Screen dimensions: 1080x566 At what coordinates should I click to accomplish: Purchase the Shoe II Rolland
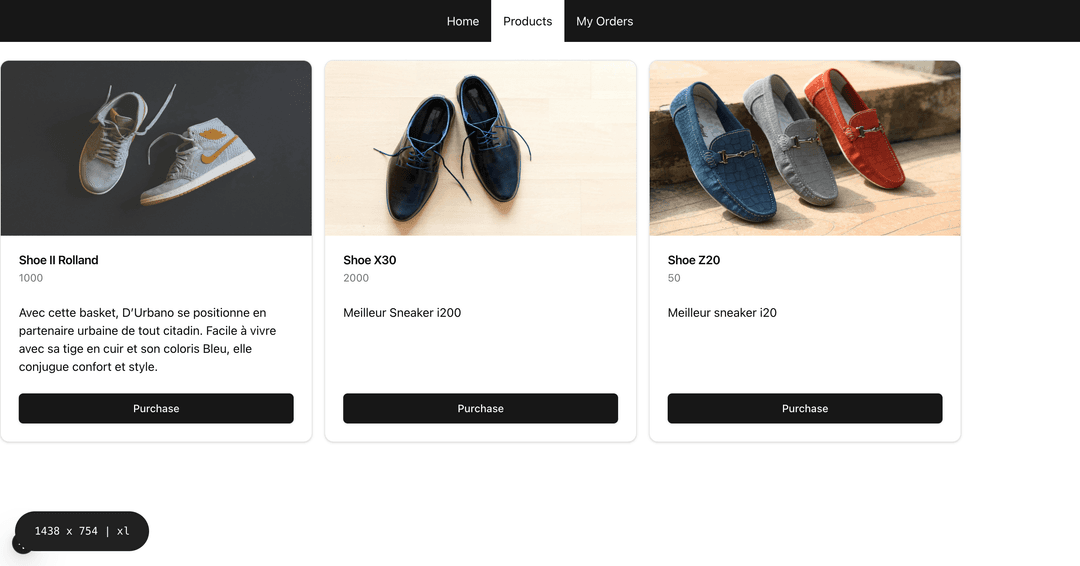(x=156, y=408)
